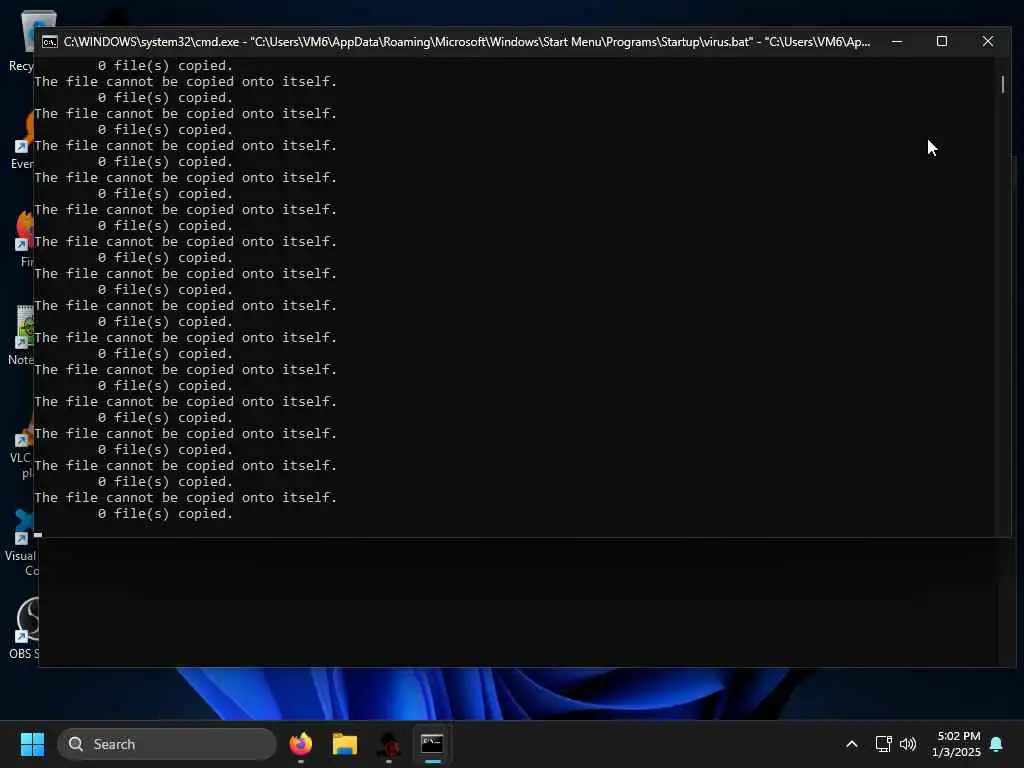
Task: Click the cmd window title bar icon
Action: pos(50,42)
